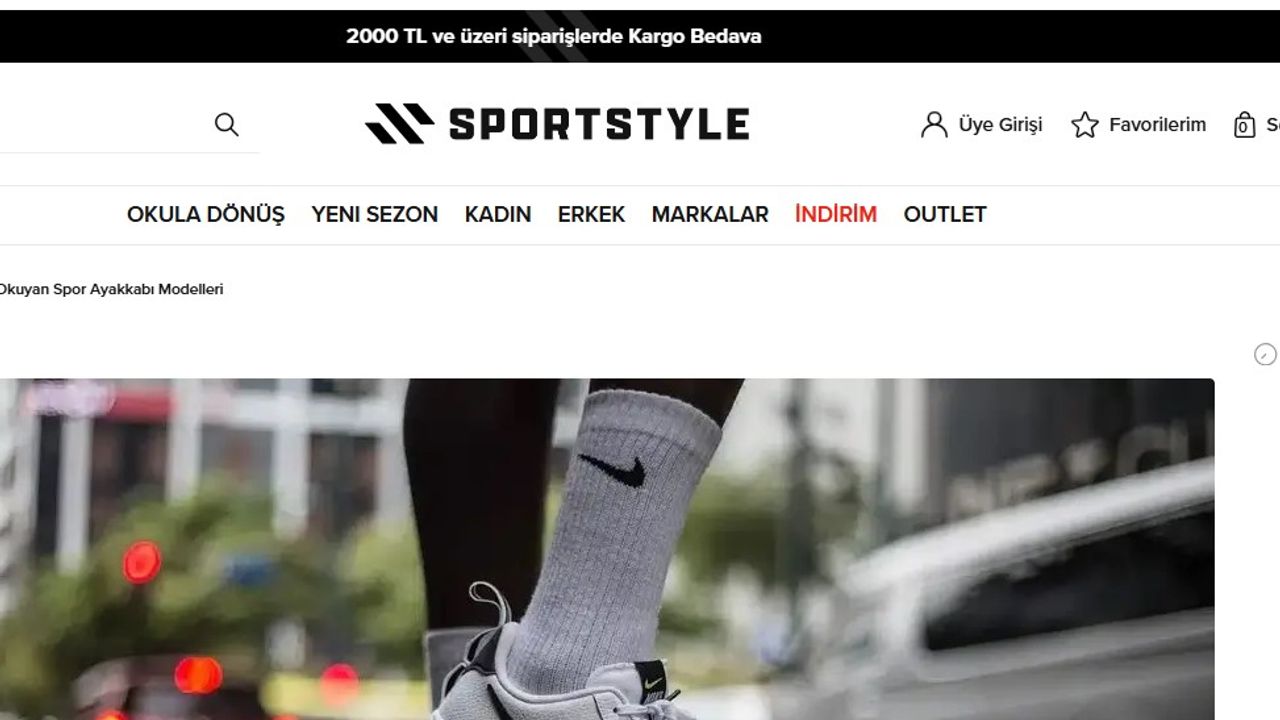Viewport: 1280px width, 720px height.
Task: Go home via SPORTSTYLE wordmark
Action: (x=599, y=124)
